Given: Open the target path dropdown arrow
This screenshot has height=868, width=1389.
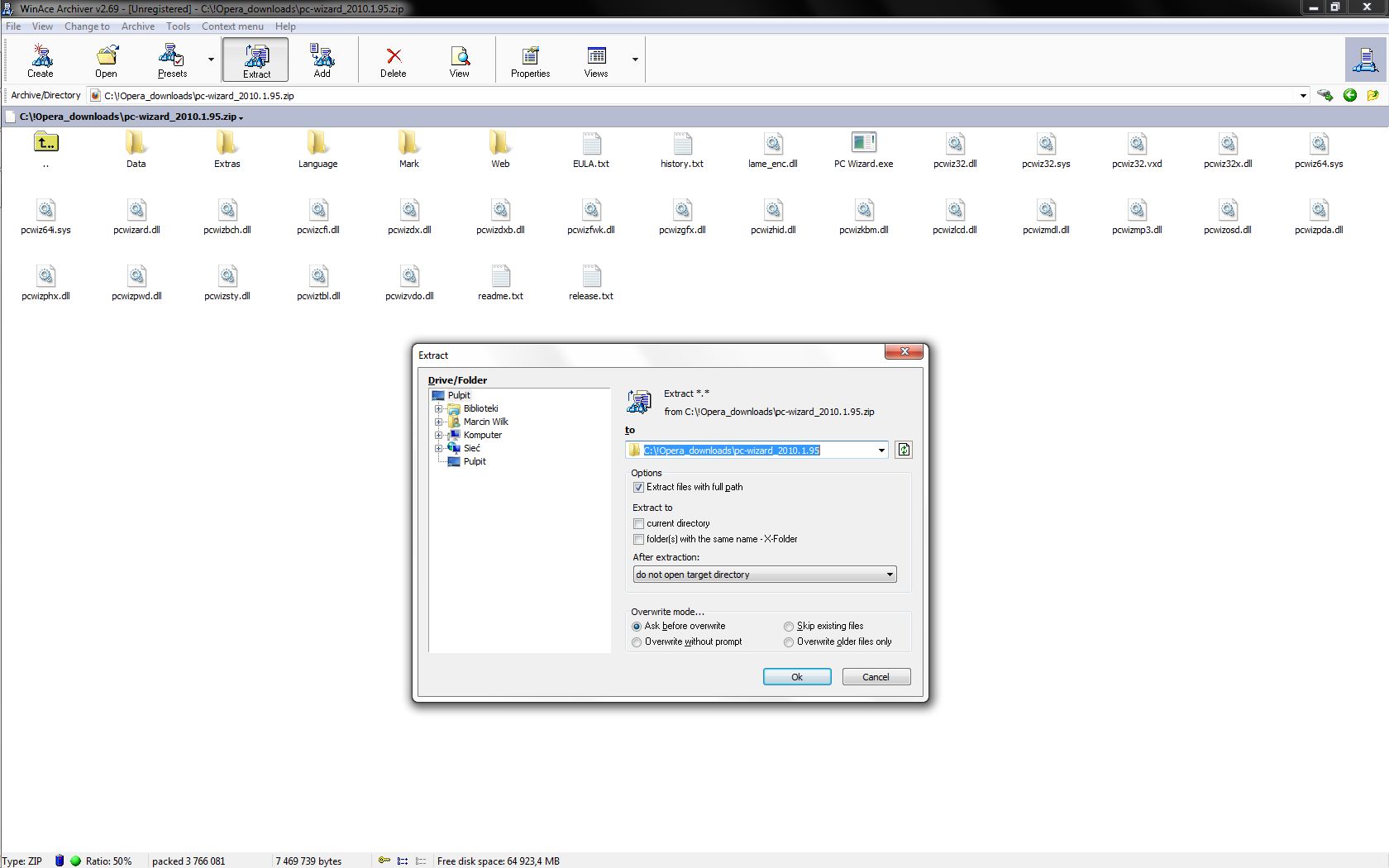Looking at the screenshot, I should pyautogui.click(x=881, y=451).
